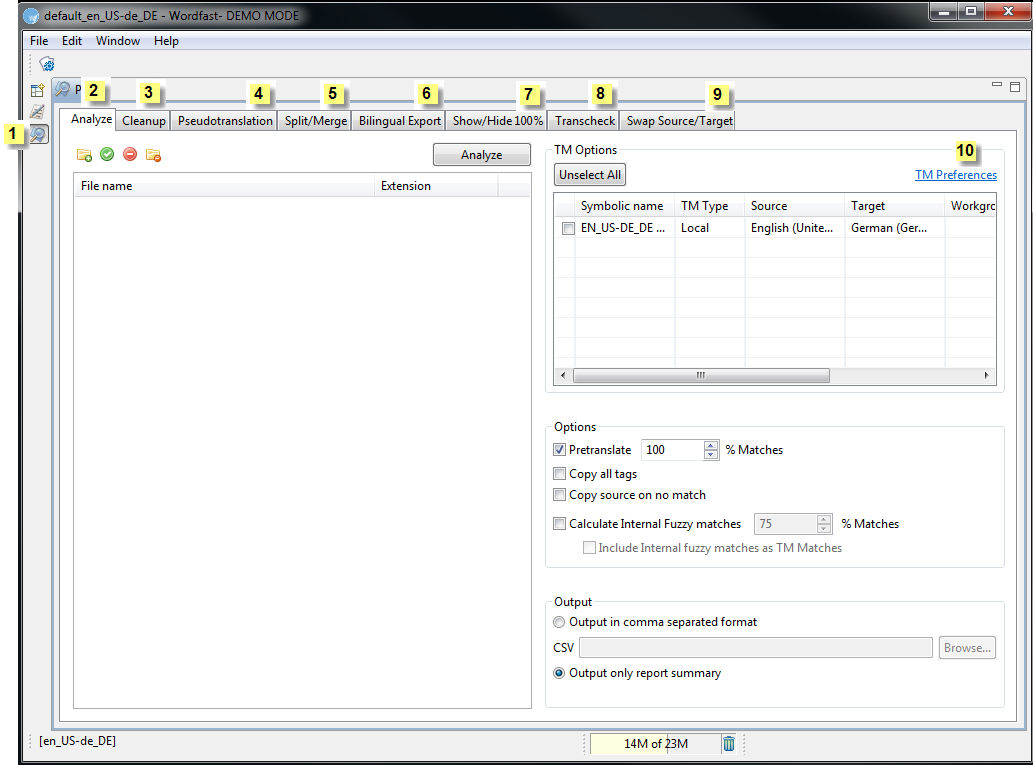The height and width of the screenshot is (765, 1033).
Task: Check Calculate Internal Fuzzy matches
Action: coord(559,524)
